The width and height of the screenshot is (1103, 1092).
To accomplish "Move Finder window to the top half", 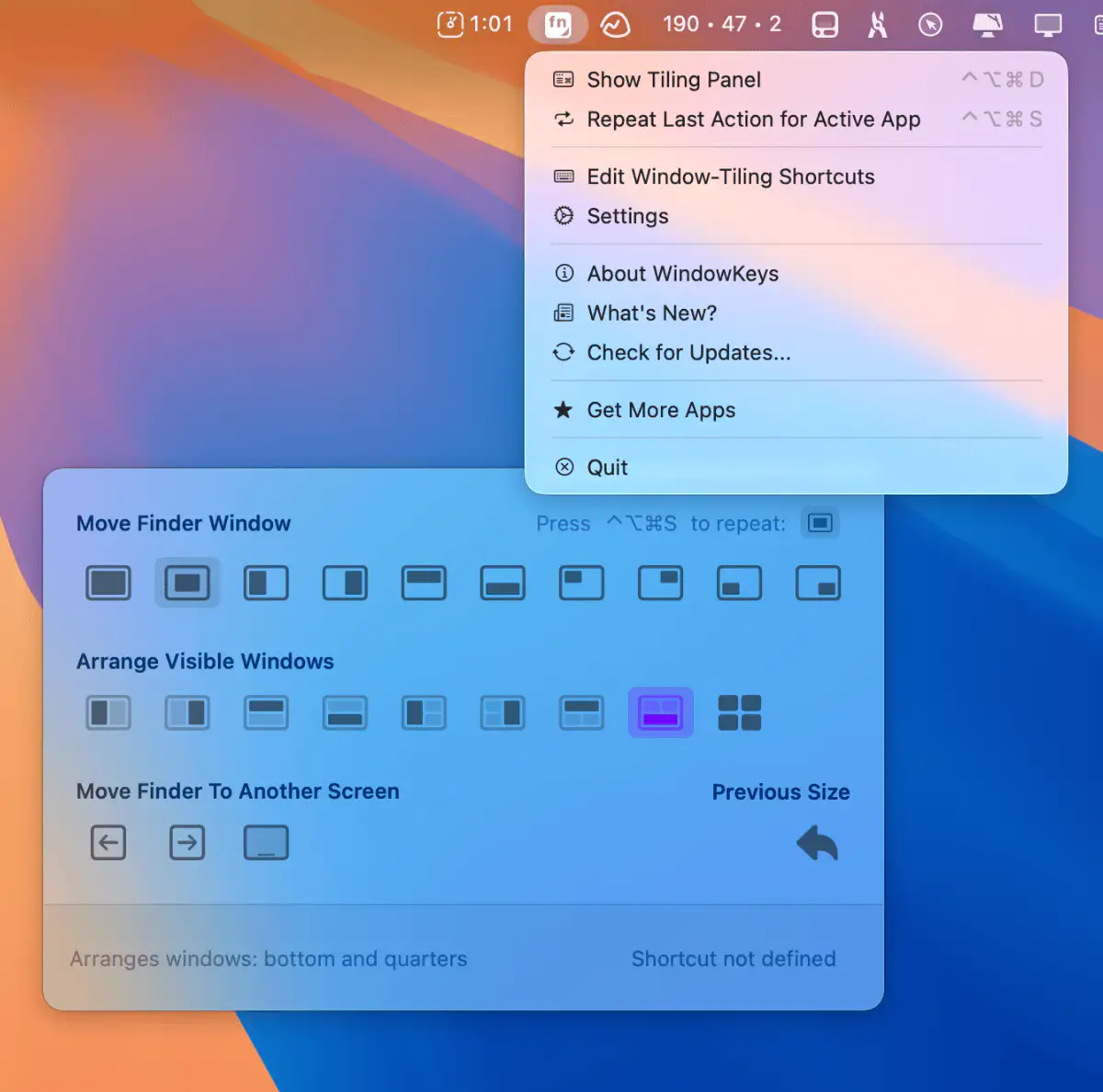I will click(x=424, y=583).
